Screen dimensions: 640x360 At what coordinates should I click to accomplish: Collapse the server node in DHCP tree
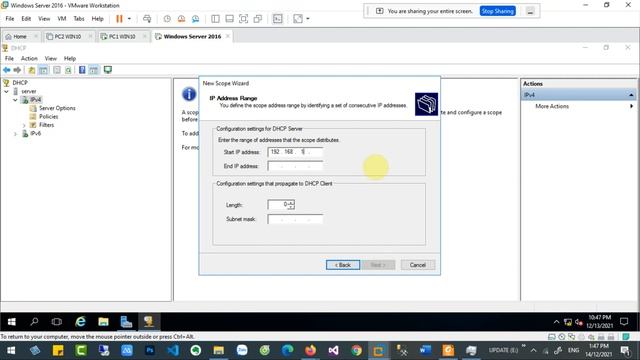pos(7,91)
